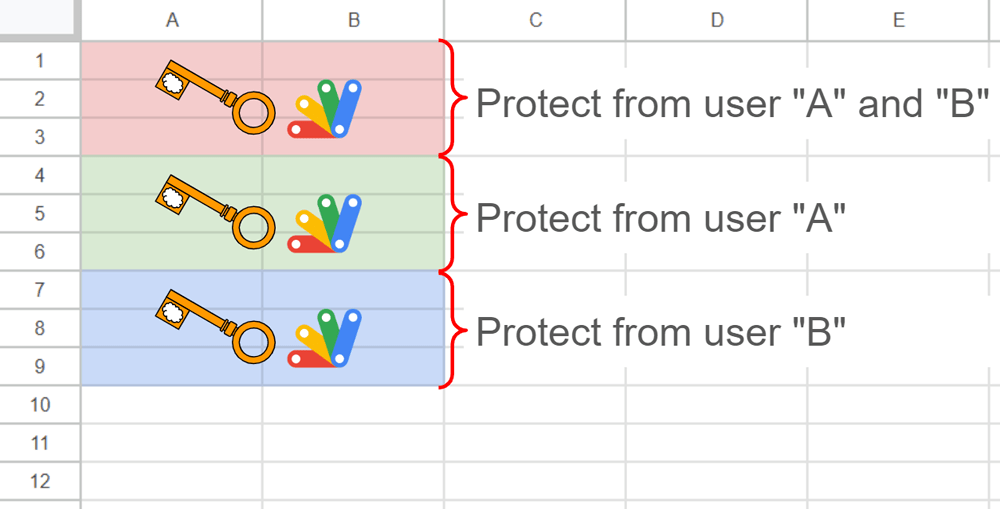Click the red brace beside rows 7-9
The height and width of the screenshot is (509, 1000).
(453, 328)
